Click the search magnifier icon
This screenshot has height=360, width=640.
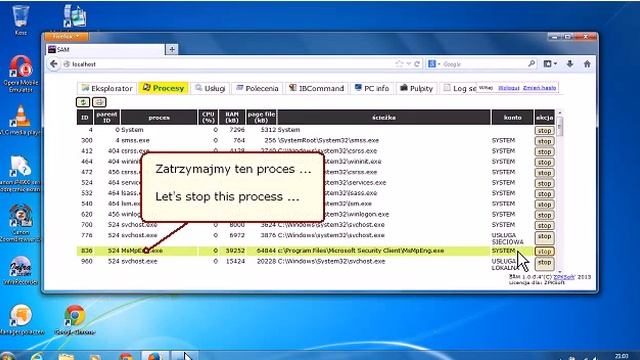531,64
